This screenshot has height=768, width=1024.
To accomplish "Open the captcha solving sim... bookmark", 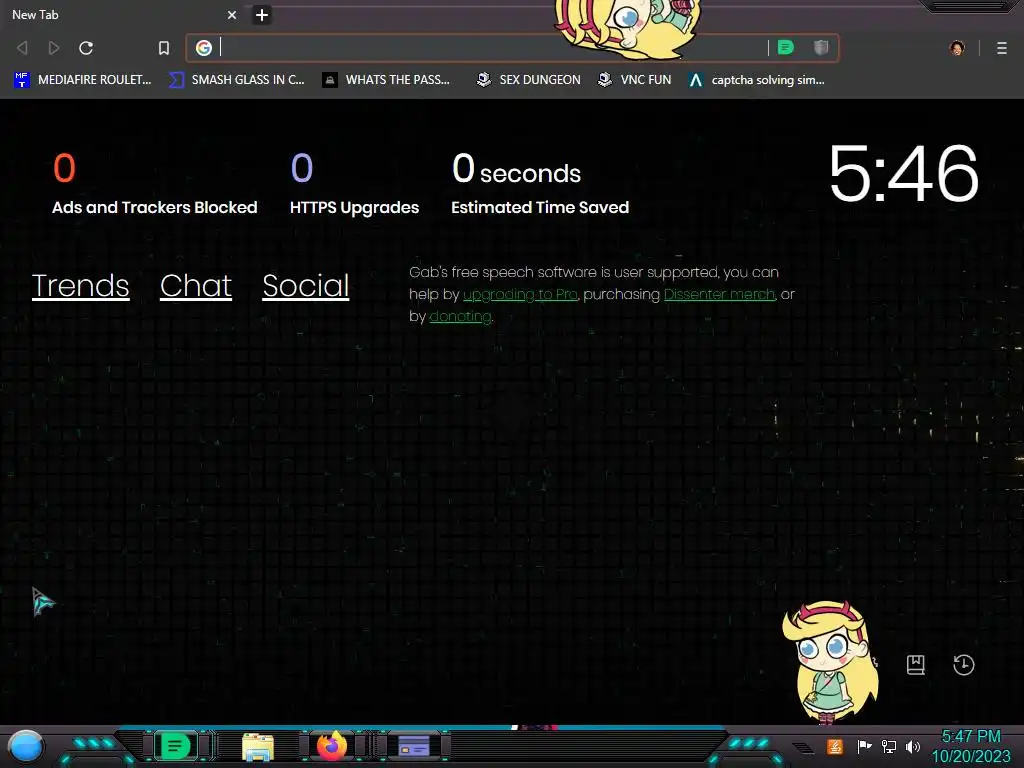I will [x=757, y=80].
